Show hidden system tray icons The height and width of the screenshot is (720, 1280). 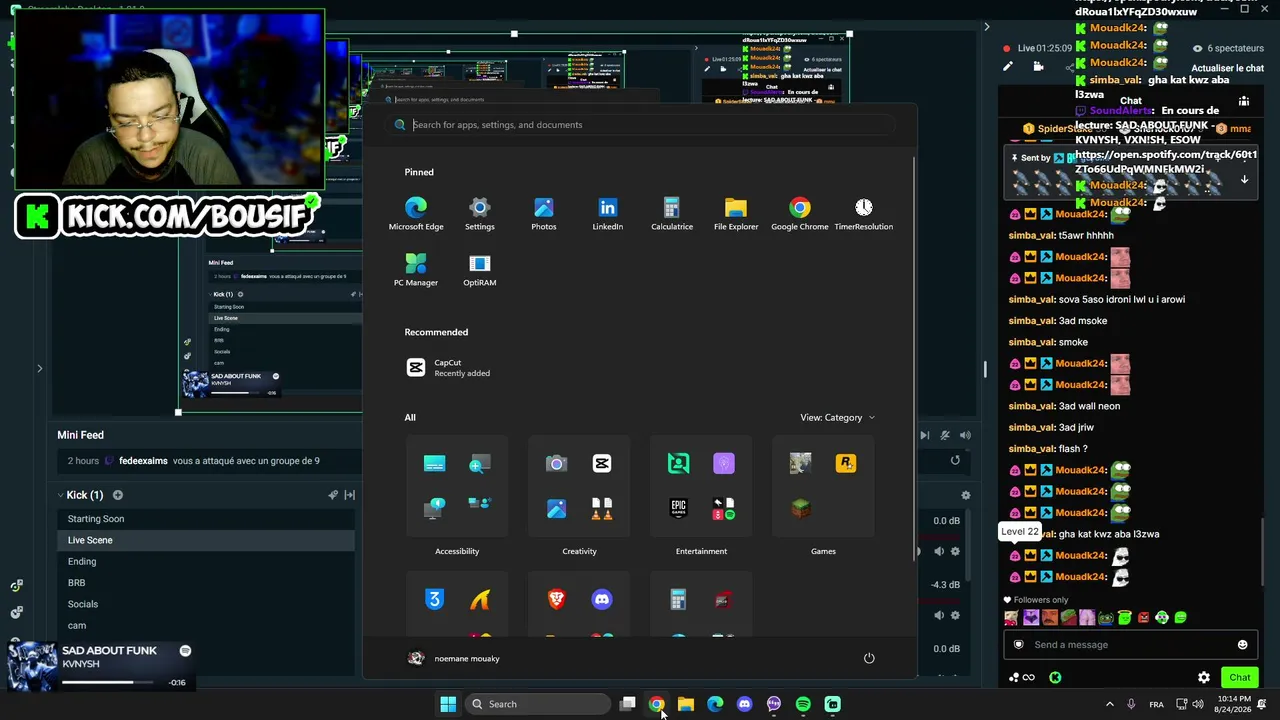click(x=1109, y=704)
